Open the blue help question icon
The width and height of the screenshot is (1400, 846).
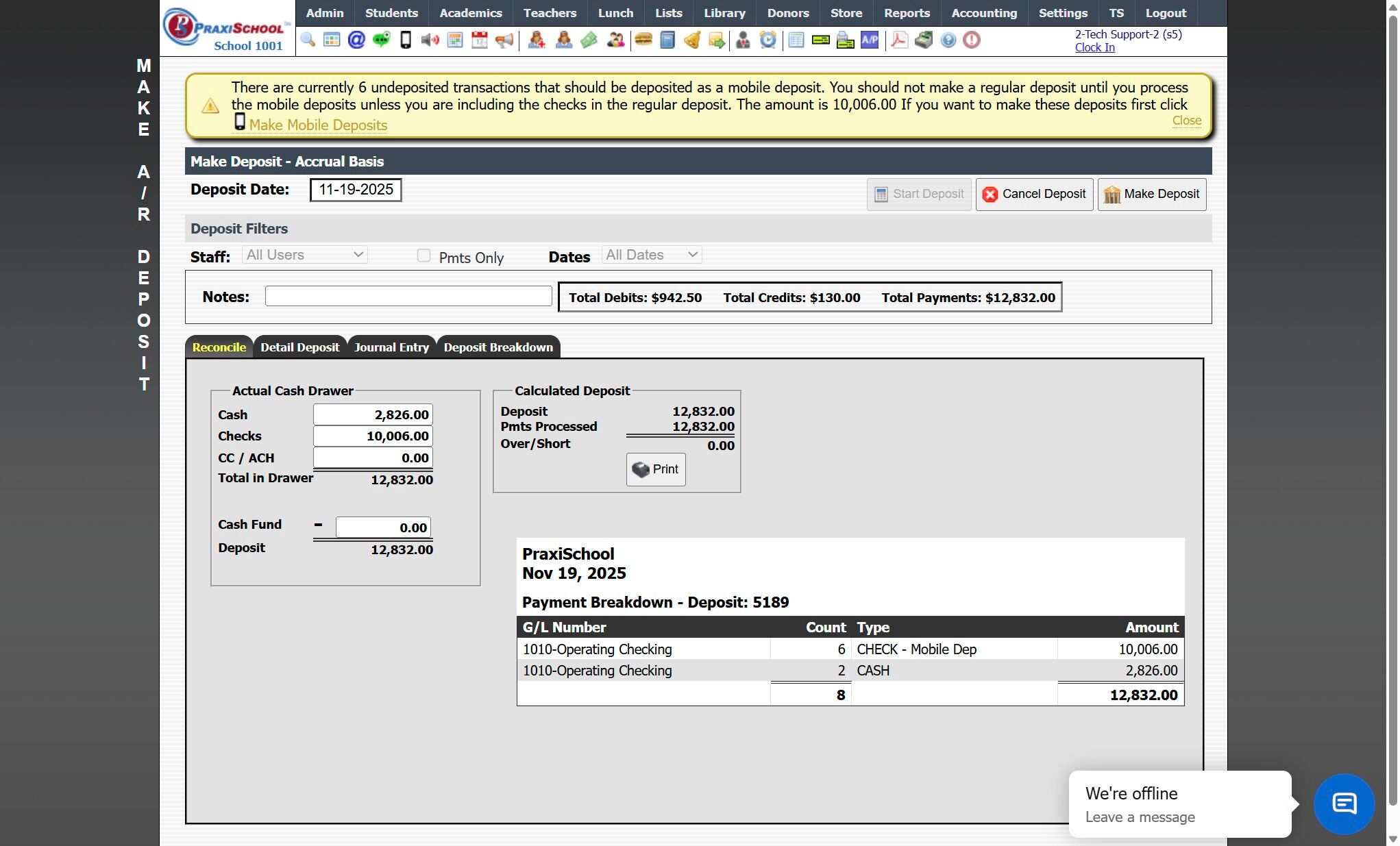948,40
